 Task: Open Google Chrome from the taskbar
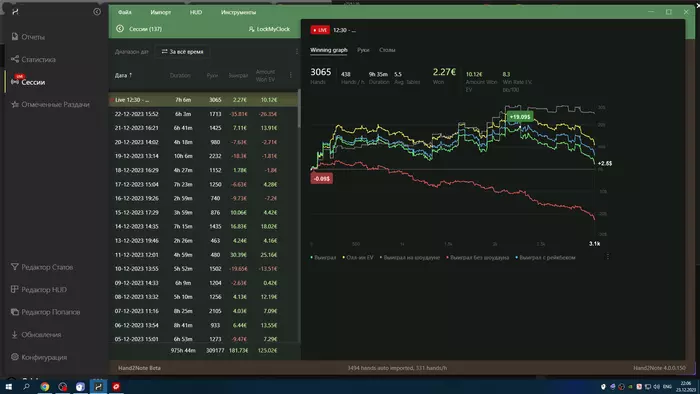45,386
